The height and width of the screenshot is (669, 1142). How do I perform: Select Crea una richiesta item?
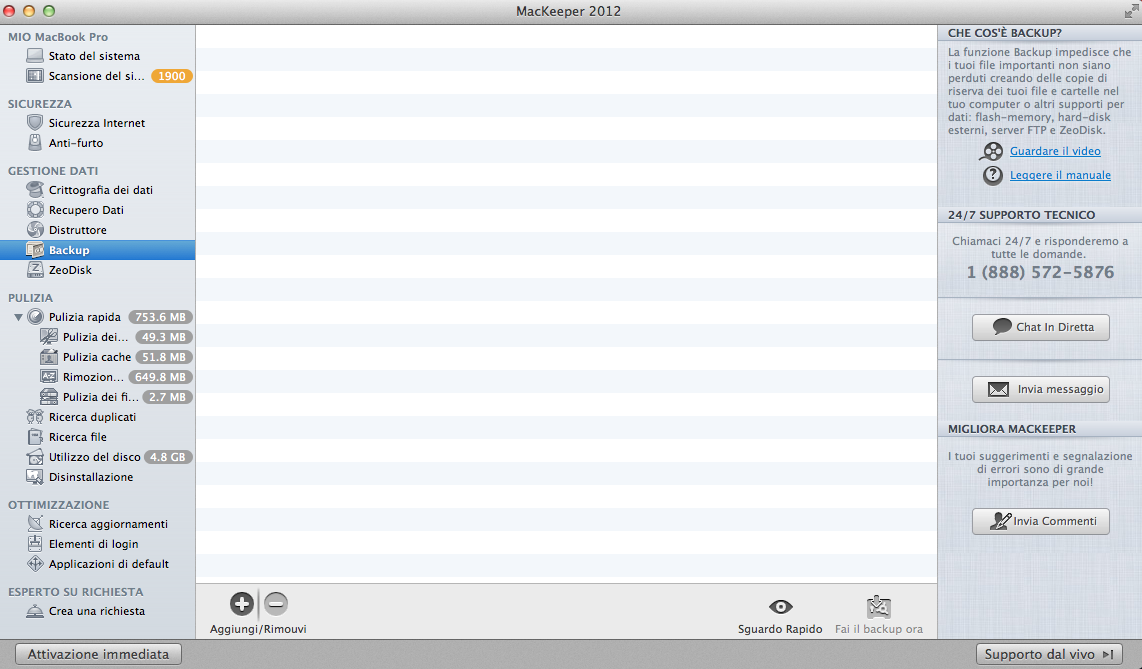coord(98,611)
